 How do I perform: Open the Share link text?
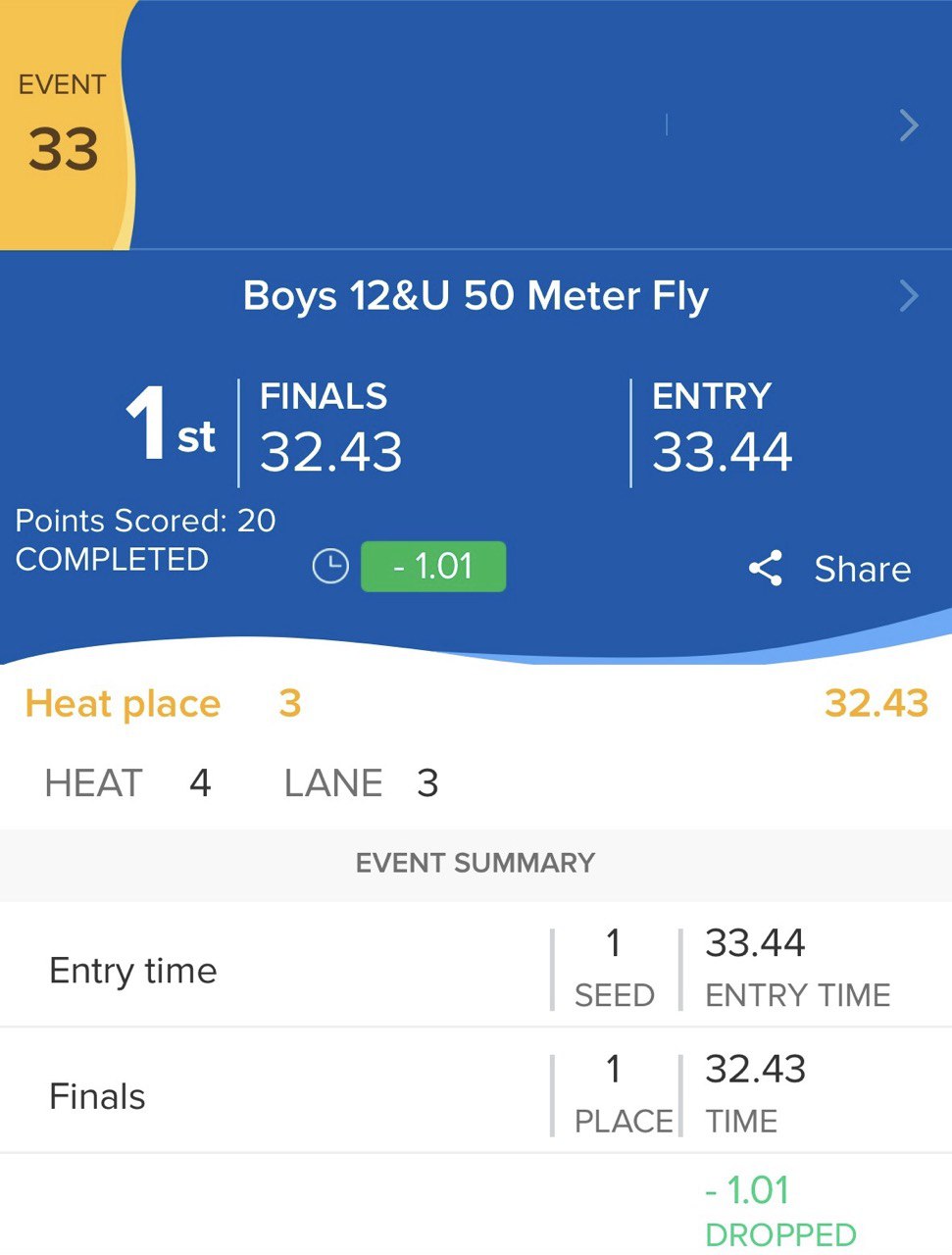(x=862, y=569)
